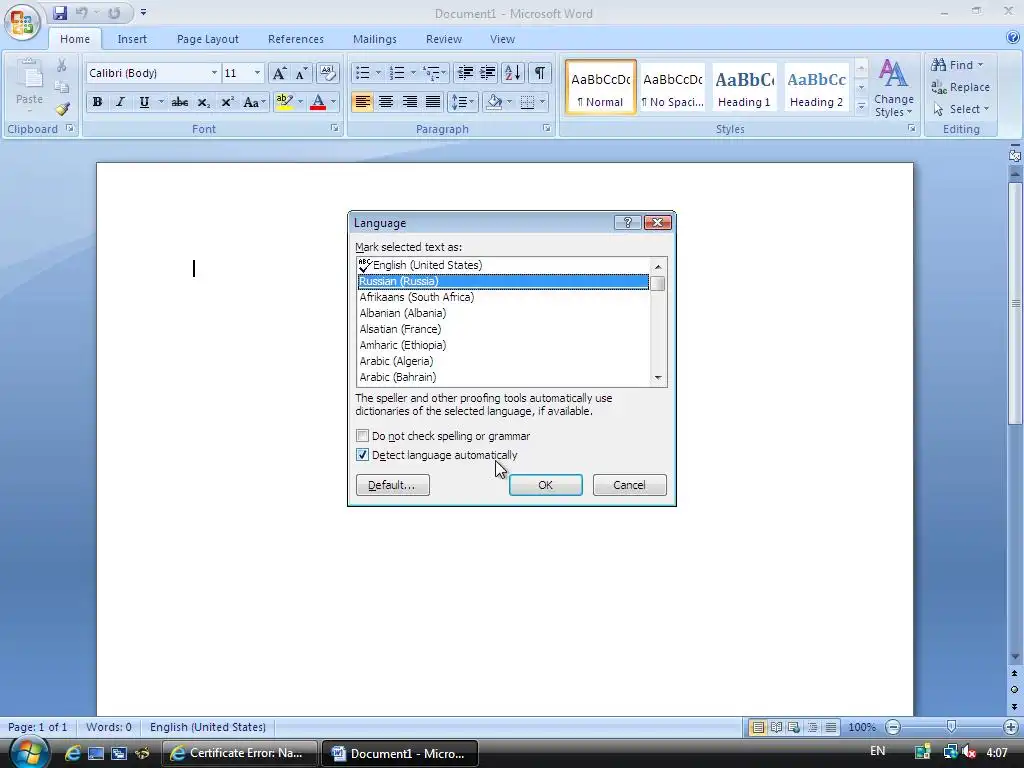Uncheck Detect language automatically
This screenshot has width=1024, height=768.
[x=362, y=455]
